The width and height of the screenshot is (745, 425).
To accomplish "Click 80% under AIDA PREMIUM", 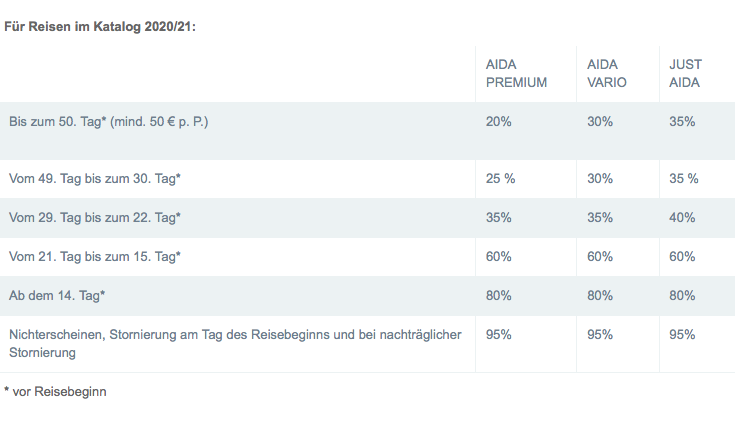I will (x=498, y=295).
